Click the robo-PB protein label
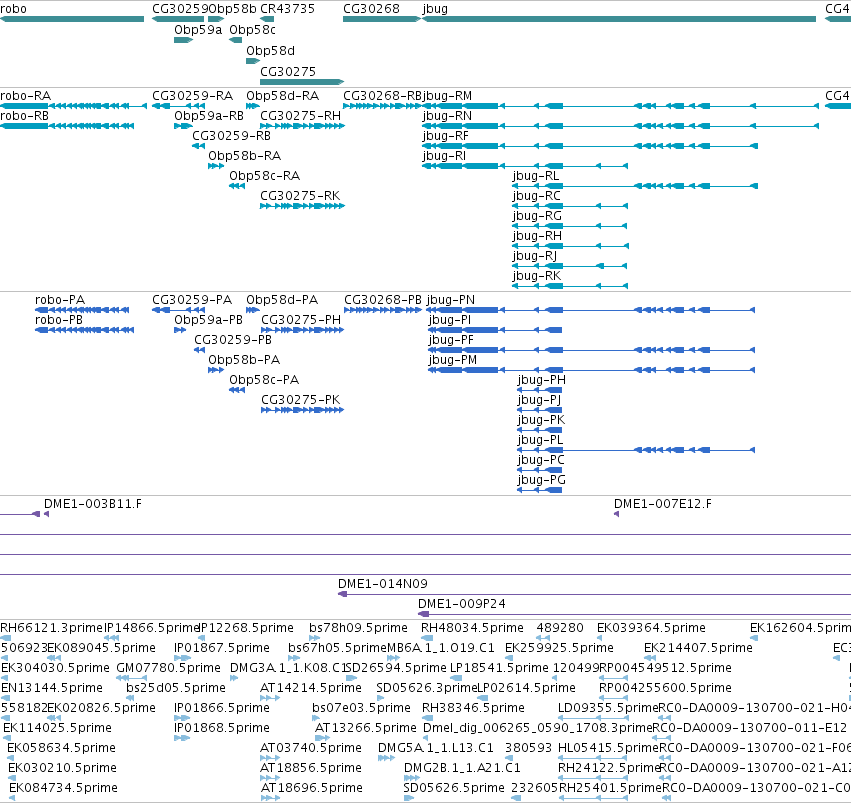This screenshot has width=851, height=803. click(x=59, y=320)
